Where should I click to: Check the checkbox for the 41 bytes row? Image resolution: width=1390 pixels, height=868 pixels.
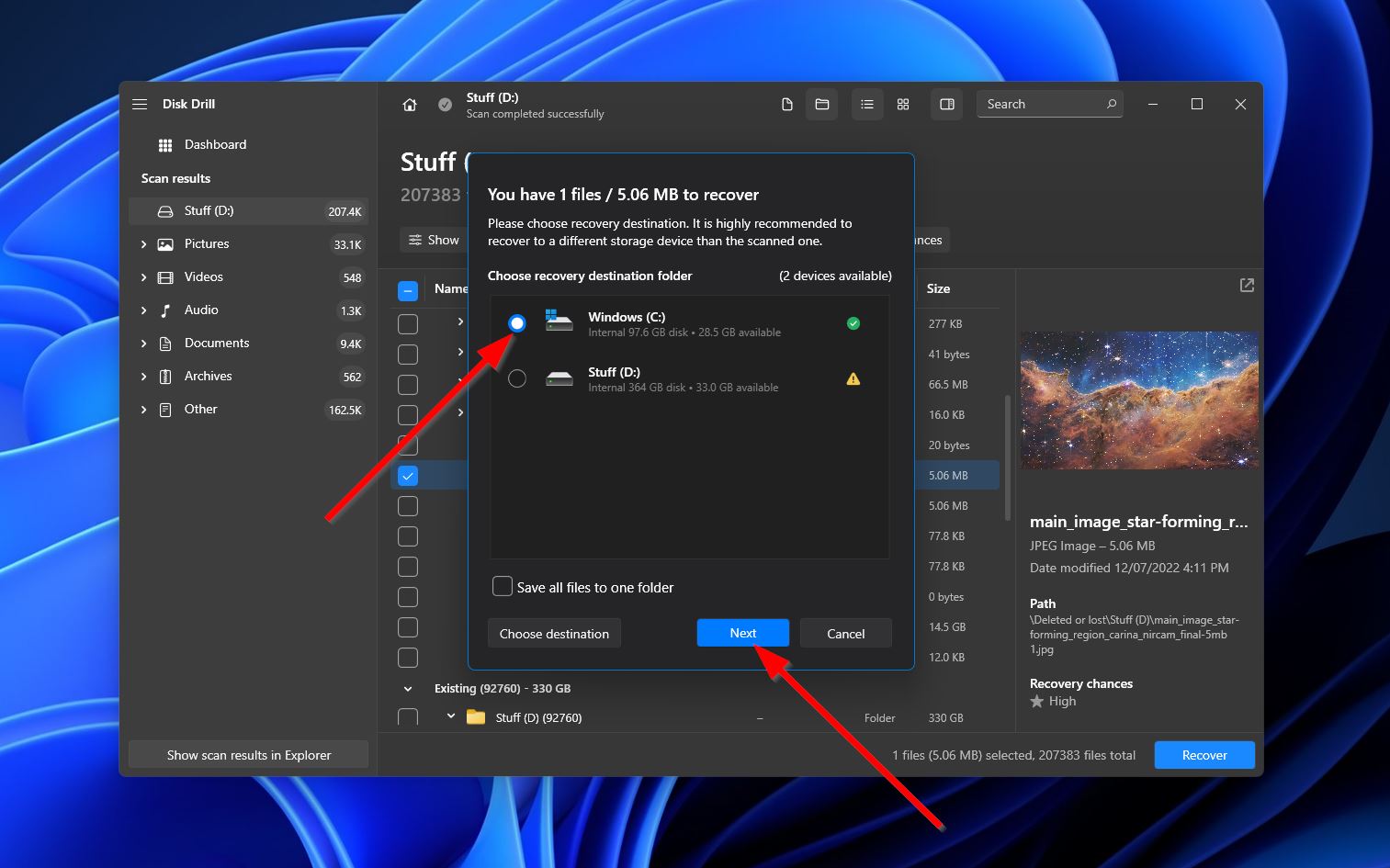[408, 355]
